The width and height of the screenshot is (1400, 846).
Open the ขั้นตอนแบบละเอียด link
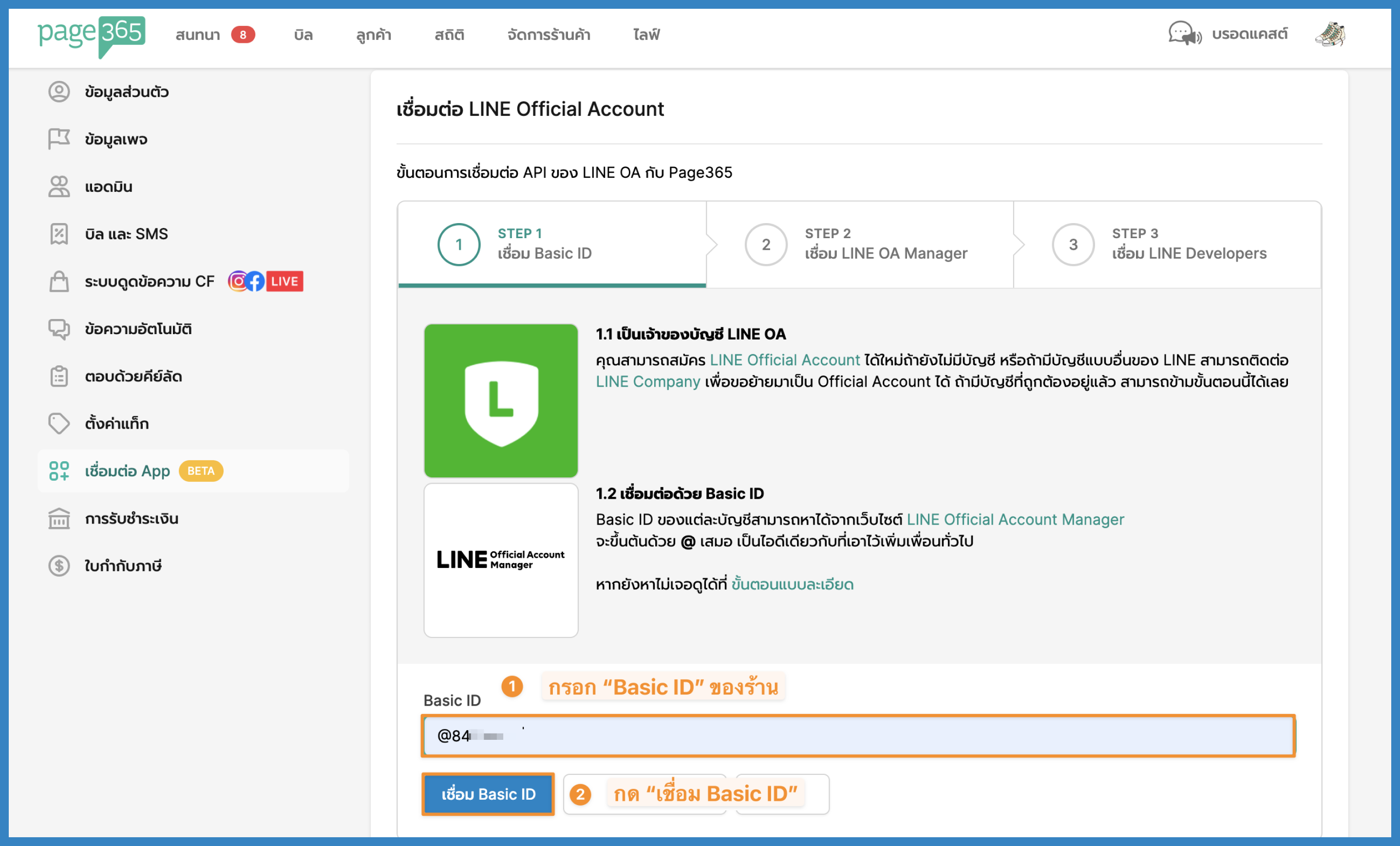793,584
